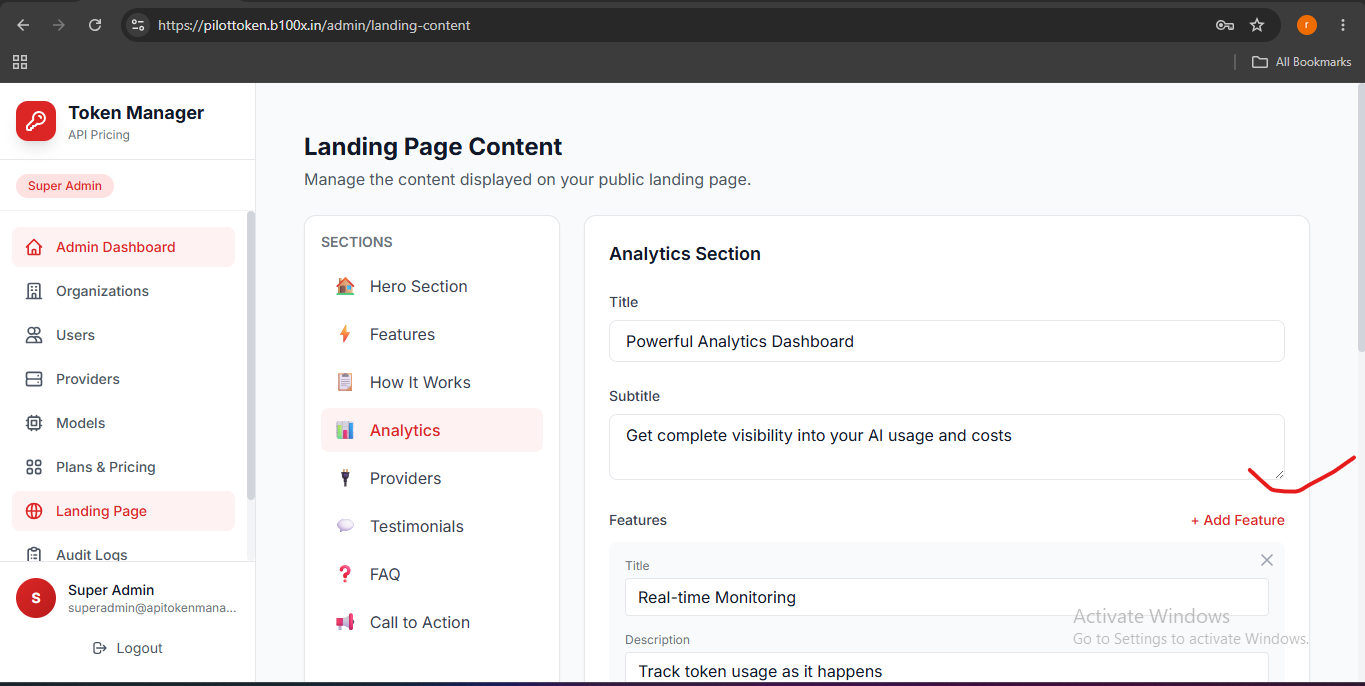Image resolution: width=1365 pixels, height=686 pixels.
Task: Click the Users people icon
Action: [x=34, y=335]
